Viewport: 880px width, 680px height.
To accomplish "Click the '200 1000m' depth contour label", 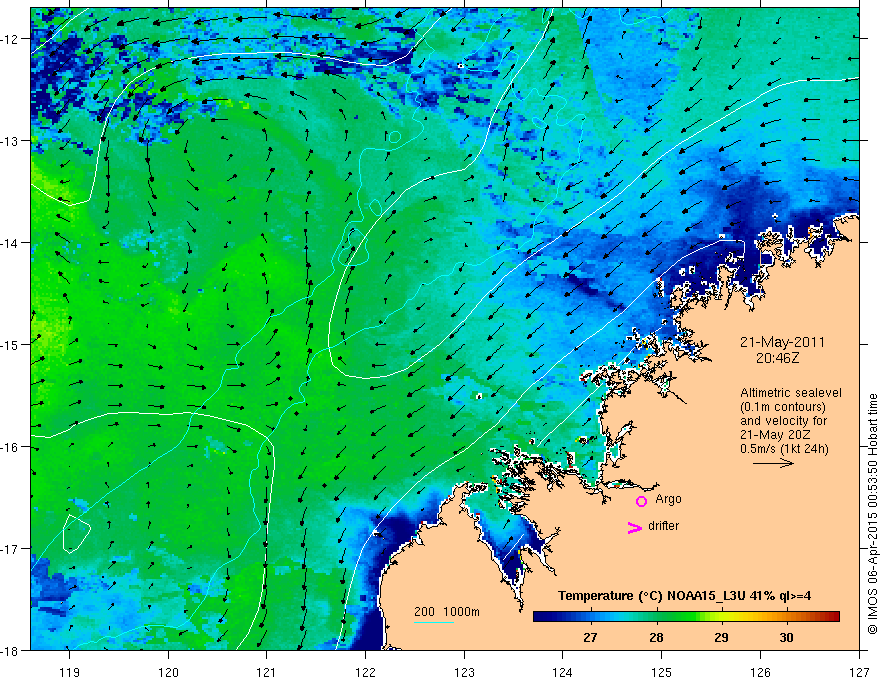I will point(447,612).
